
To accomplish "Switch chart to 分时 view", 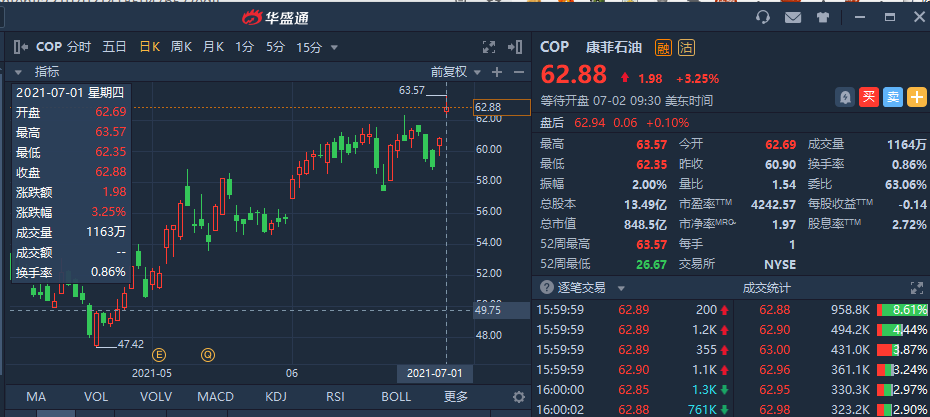I will pyautogui.click(x=79, y=47).
